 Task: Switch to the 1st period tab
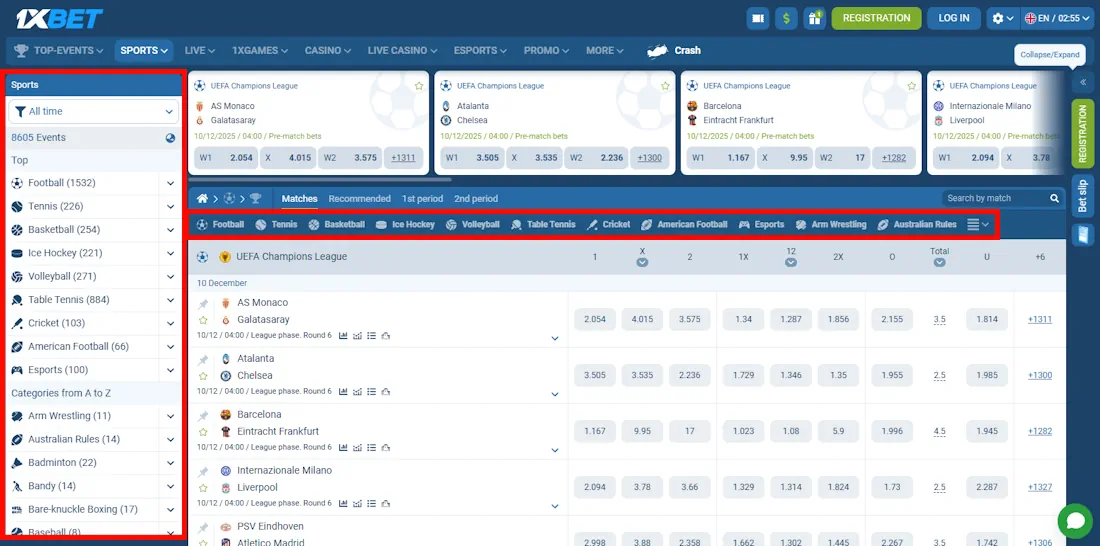(x=422, y=199)
